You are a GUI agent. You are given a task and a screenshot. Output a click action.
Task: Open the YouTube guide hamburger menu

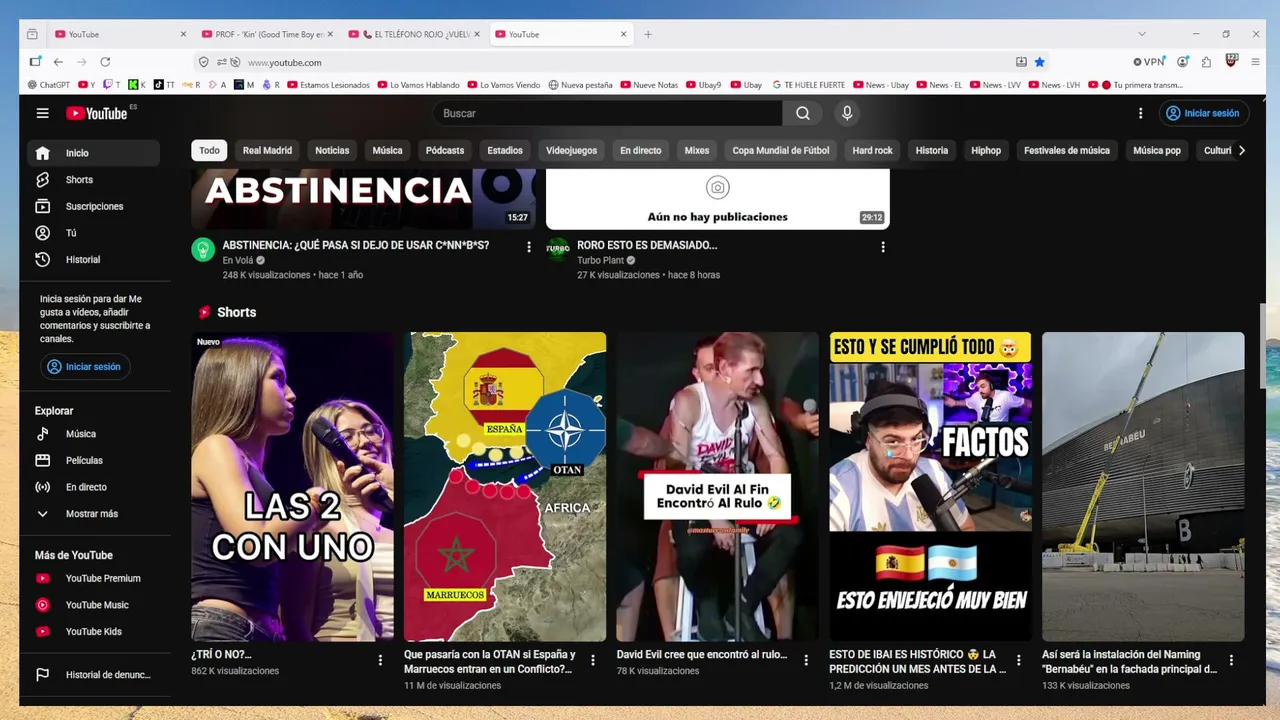(x=42, y=113)
